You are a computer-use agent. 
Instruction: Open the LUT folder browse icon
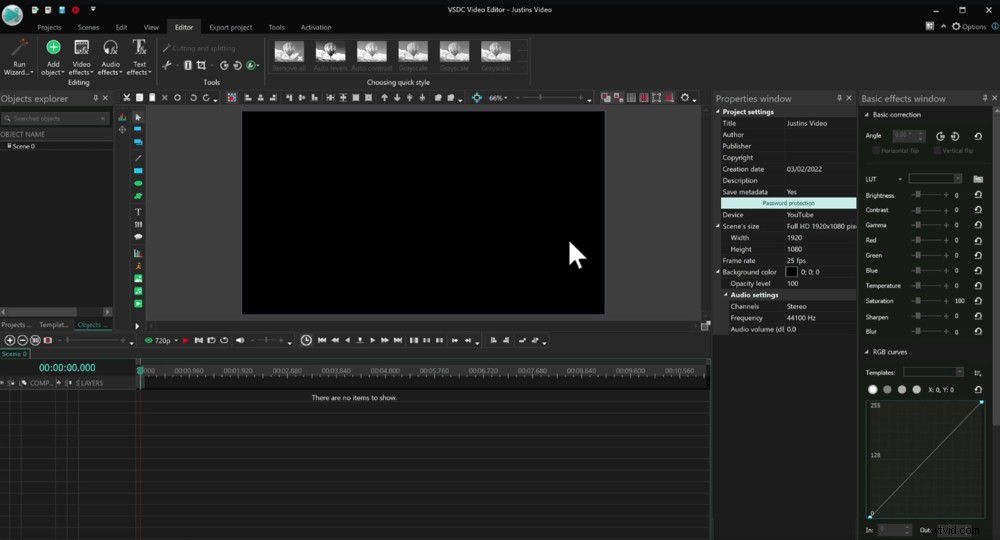point(978,179)
